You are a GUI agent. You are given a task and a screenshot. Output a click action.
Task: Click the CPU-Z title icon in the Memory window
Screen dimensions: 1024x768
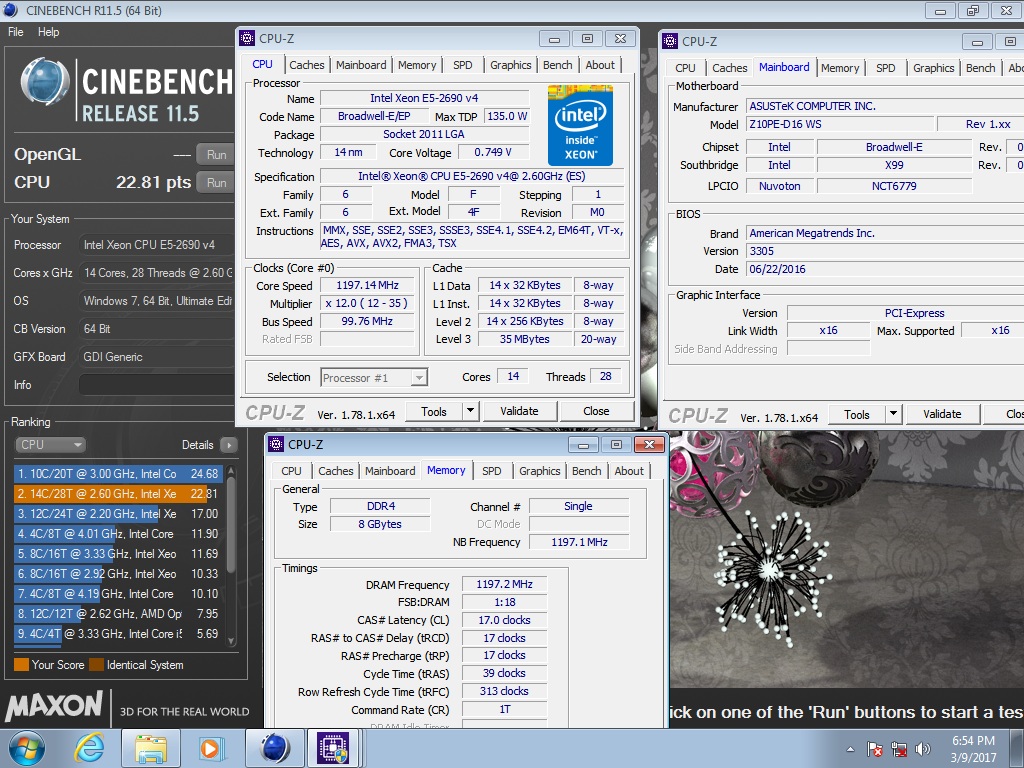point(276,444)
